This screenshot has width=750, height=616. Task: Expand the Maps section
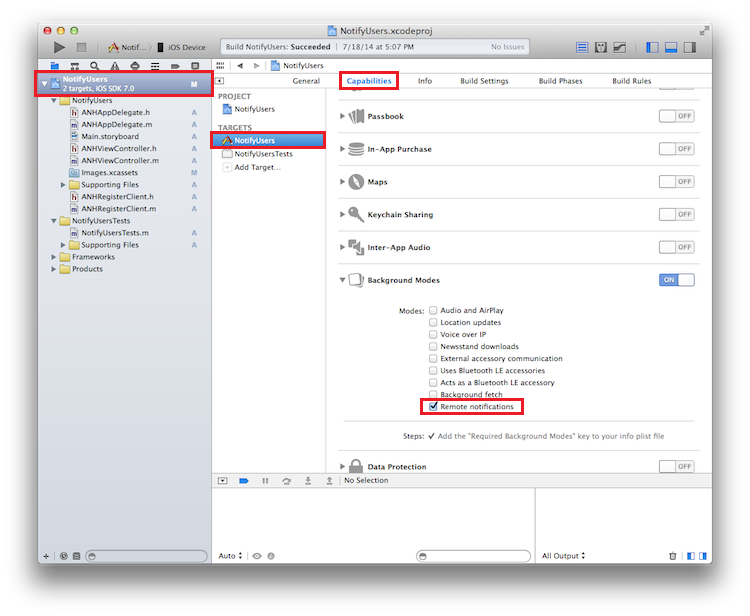(342, 182)
